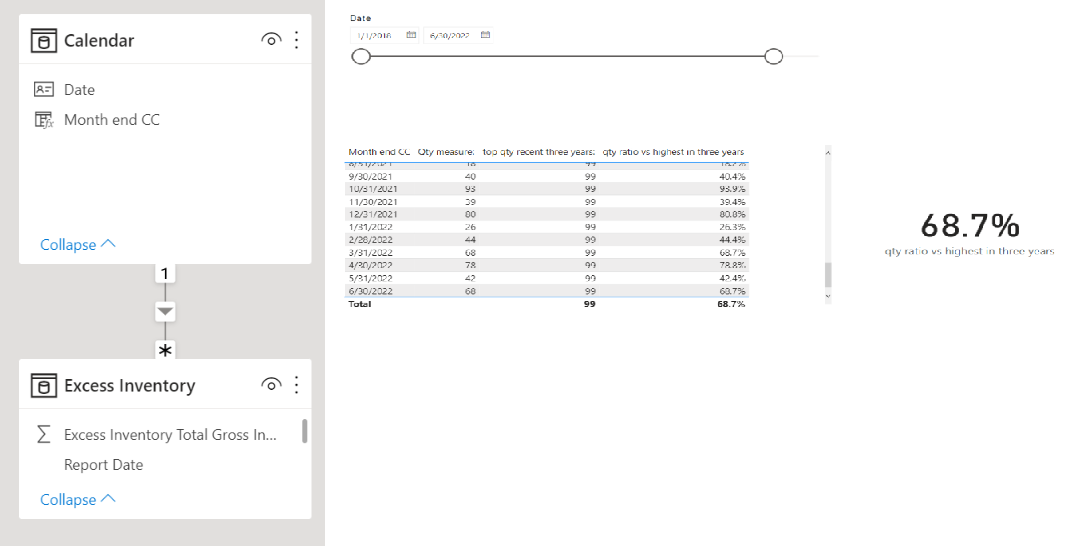This screenshot has width=1081, height=548.
Task: Click the end date input field 6/30/2022
Action: [458, 35]
